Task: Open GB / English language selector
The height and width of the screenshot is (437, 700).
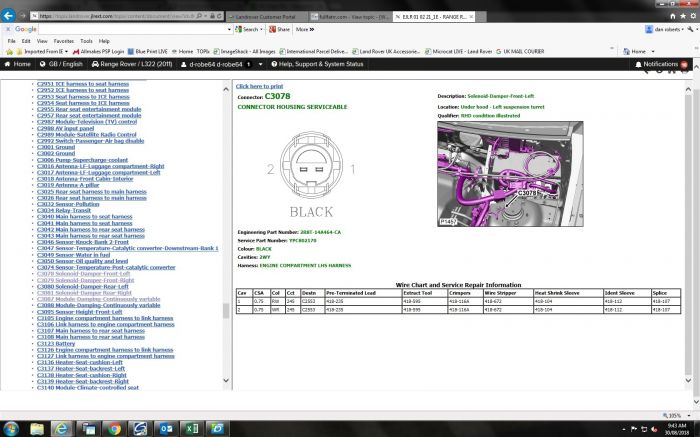Action: coord(61,64)
